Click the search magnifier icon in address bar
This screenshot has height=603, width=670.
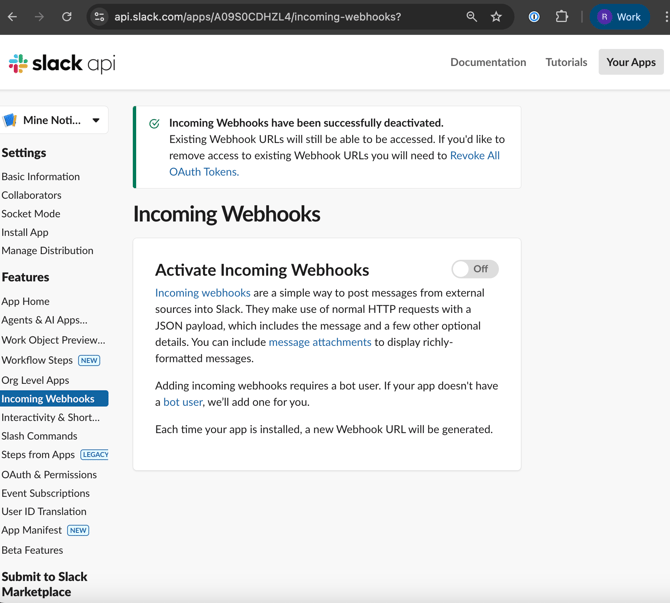pos(471,17)
